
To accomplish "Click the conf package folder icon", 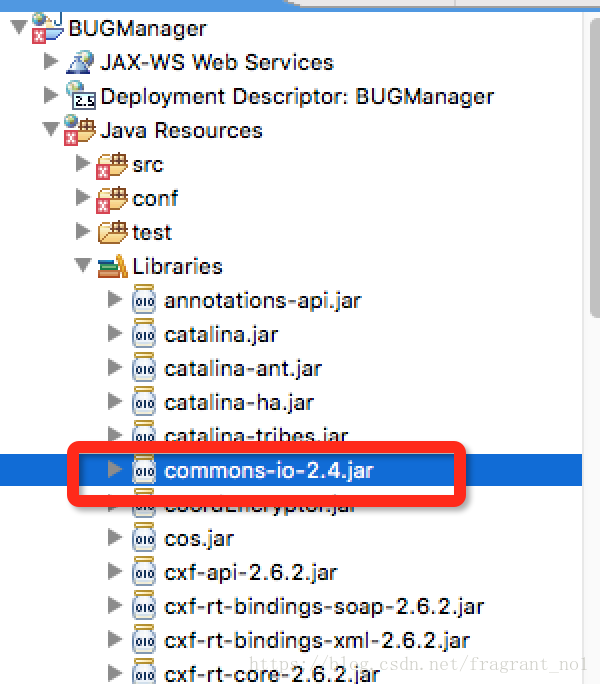I will pyautogui.click(x=112, y=200).
